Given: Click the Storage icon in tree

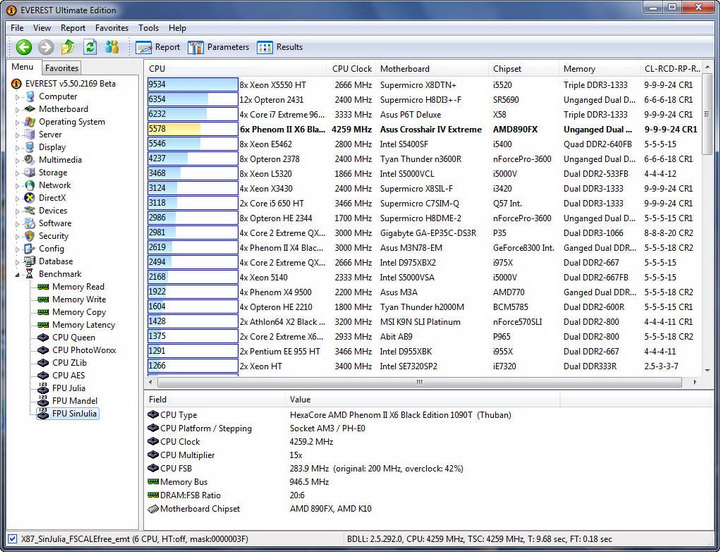Looking at the screenshot, I should [x=30, y=173].
